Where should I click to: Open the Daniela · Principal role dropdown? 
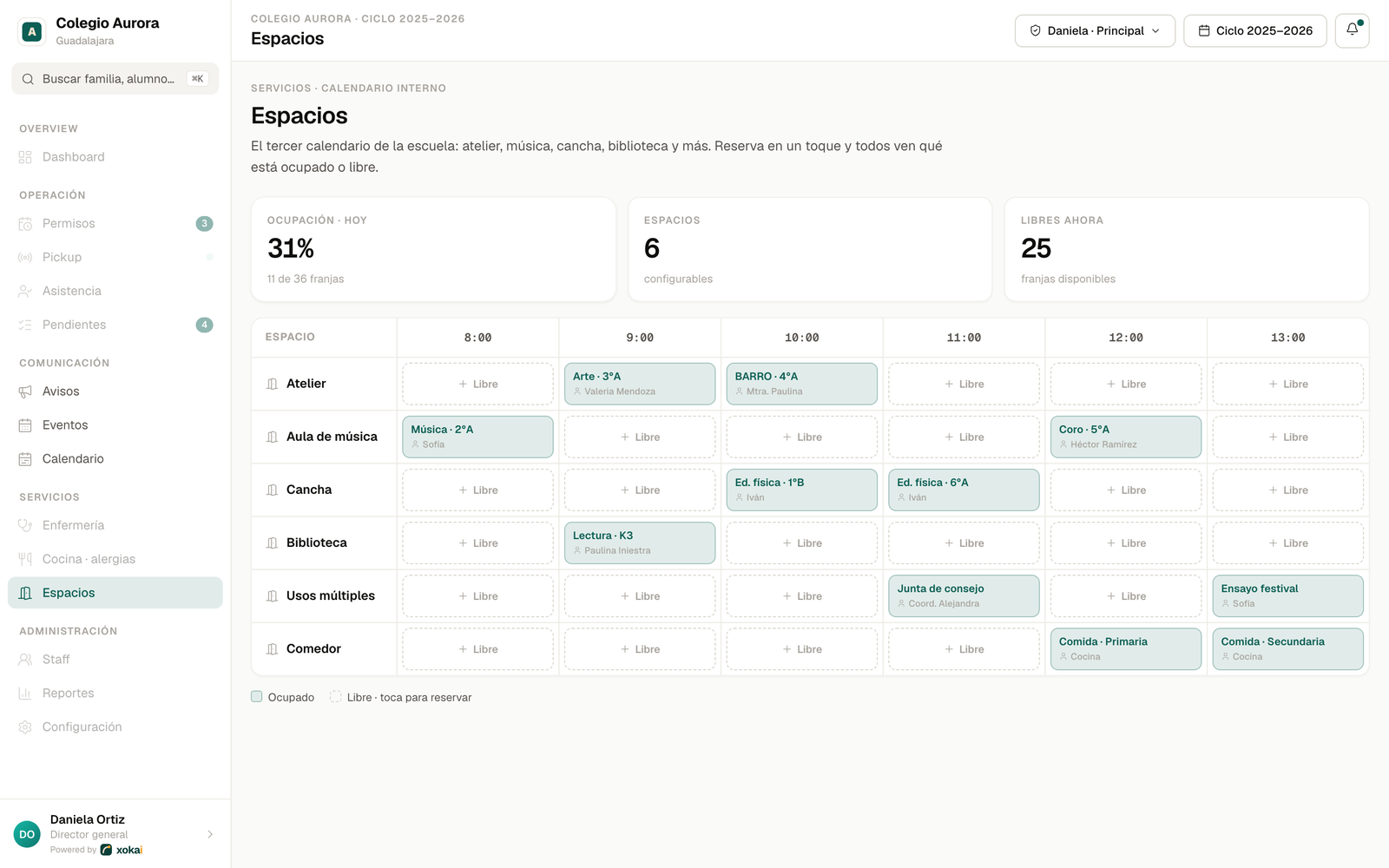pyautogui.click(x=1095, y=30)
